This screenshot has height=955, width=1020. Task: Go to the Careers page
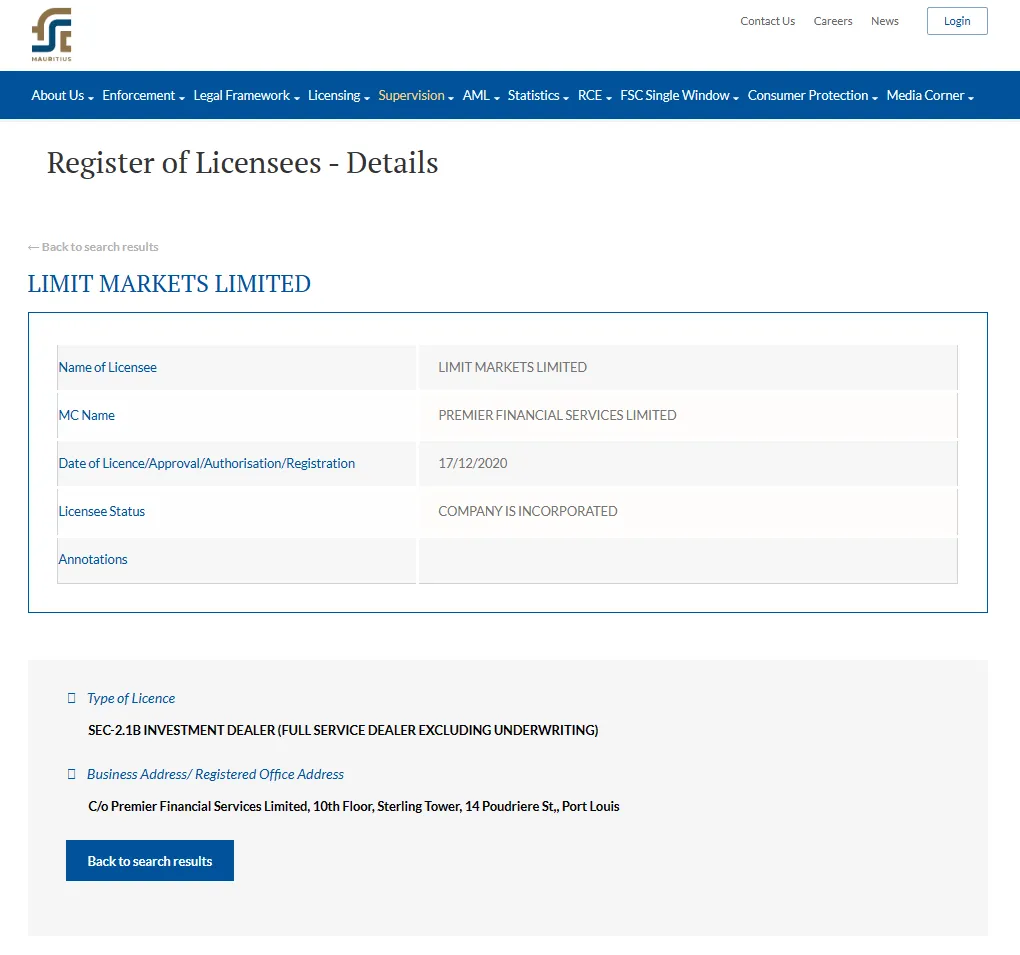click(833, 21)
